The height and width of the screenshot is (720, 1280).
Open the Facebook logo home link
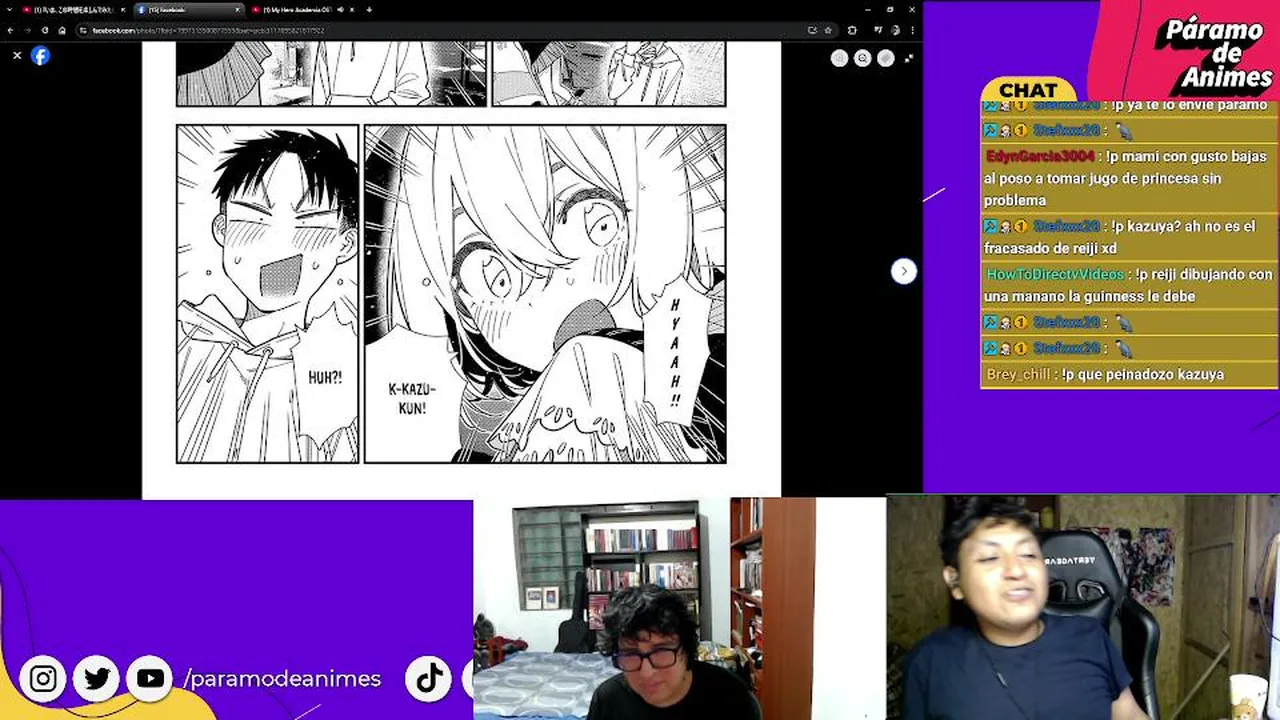click(40, 56)
